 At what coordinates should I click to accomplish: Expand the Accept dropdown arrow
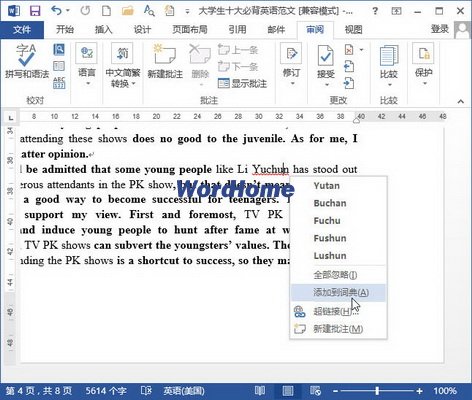pyautogui.click(x=327, y=85)
